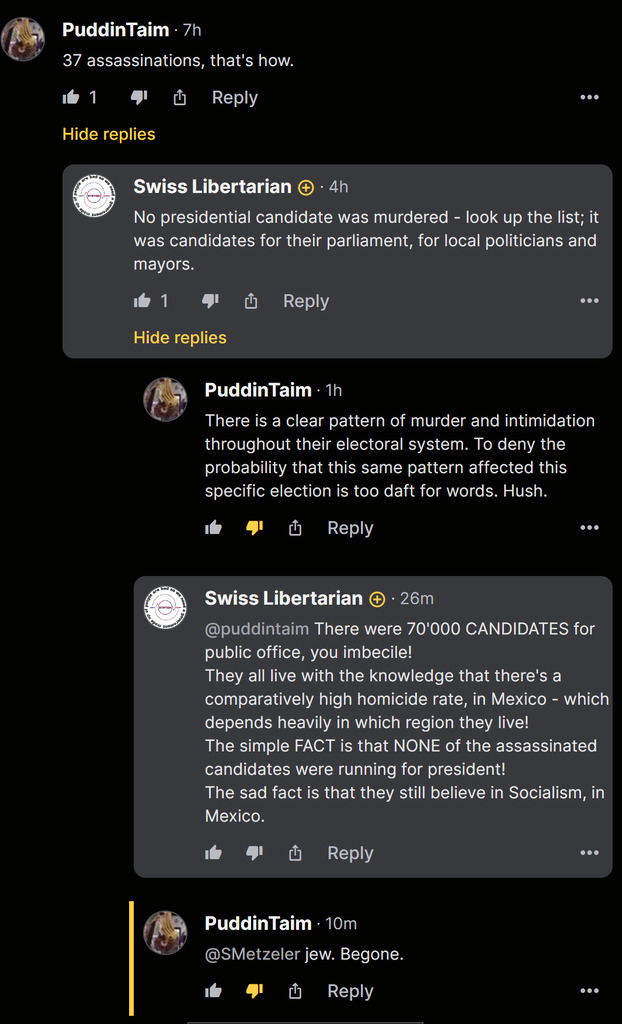Like PuddinTaim's 1h clear pattern reply
This screenshot has width=622, height=1024.
(x=213, y=528)
